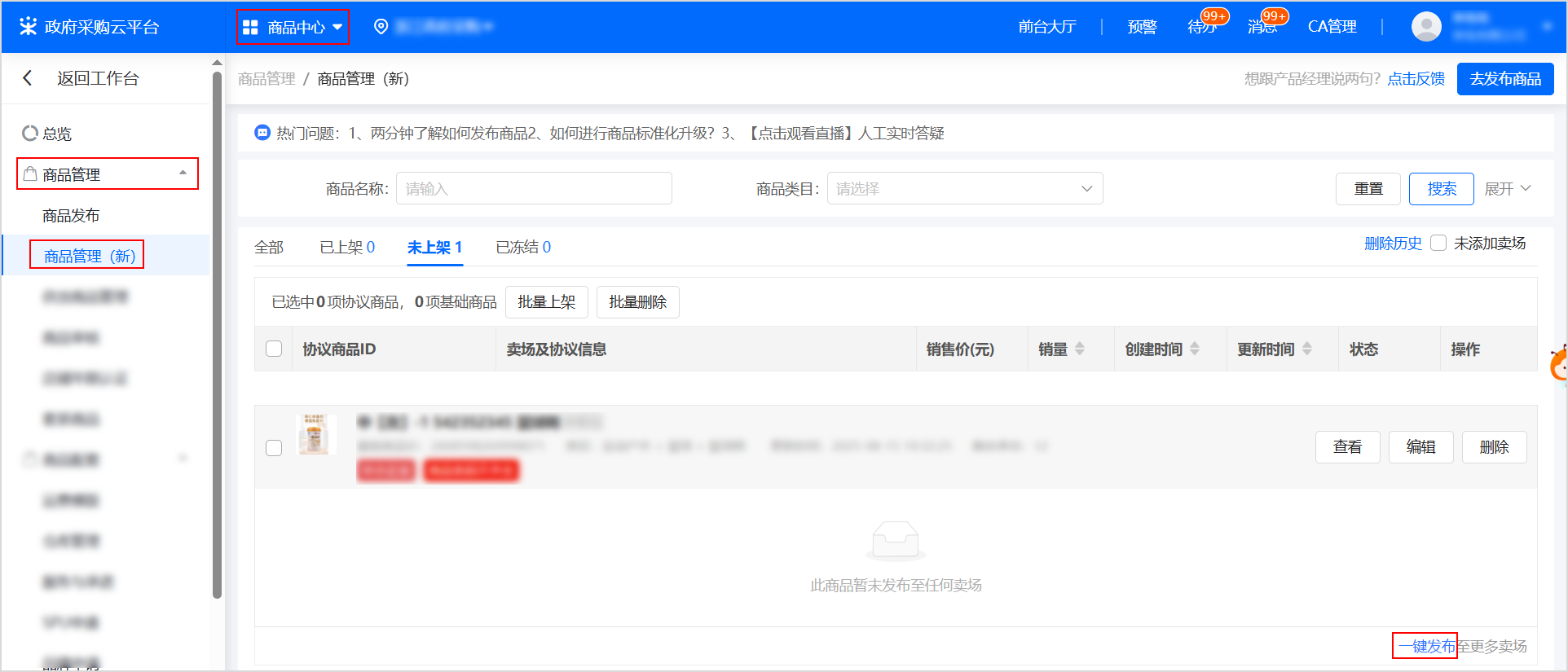The height and width of the screenshot is (672, 1568).
Task: Click the back arrow beside 返回工作台
Action: click(28, 78)
